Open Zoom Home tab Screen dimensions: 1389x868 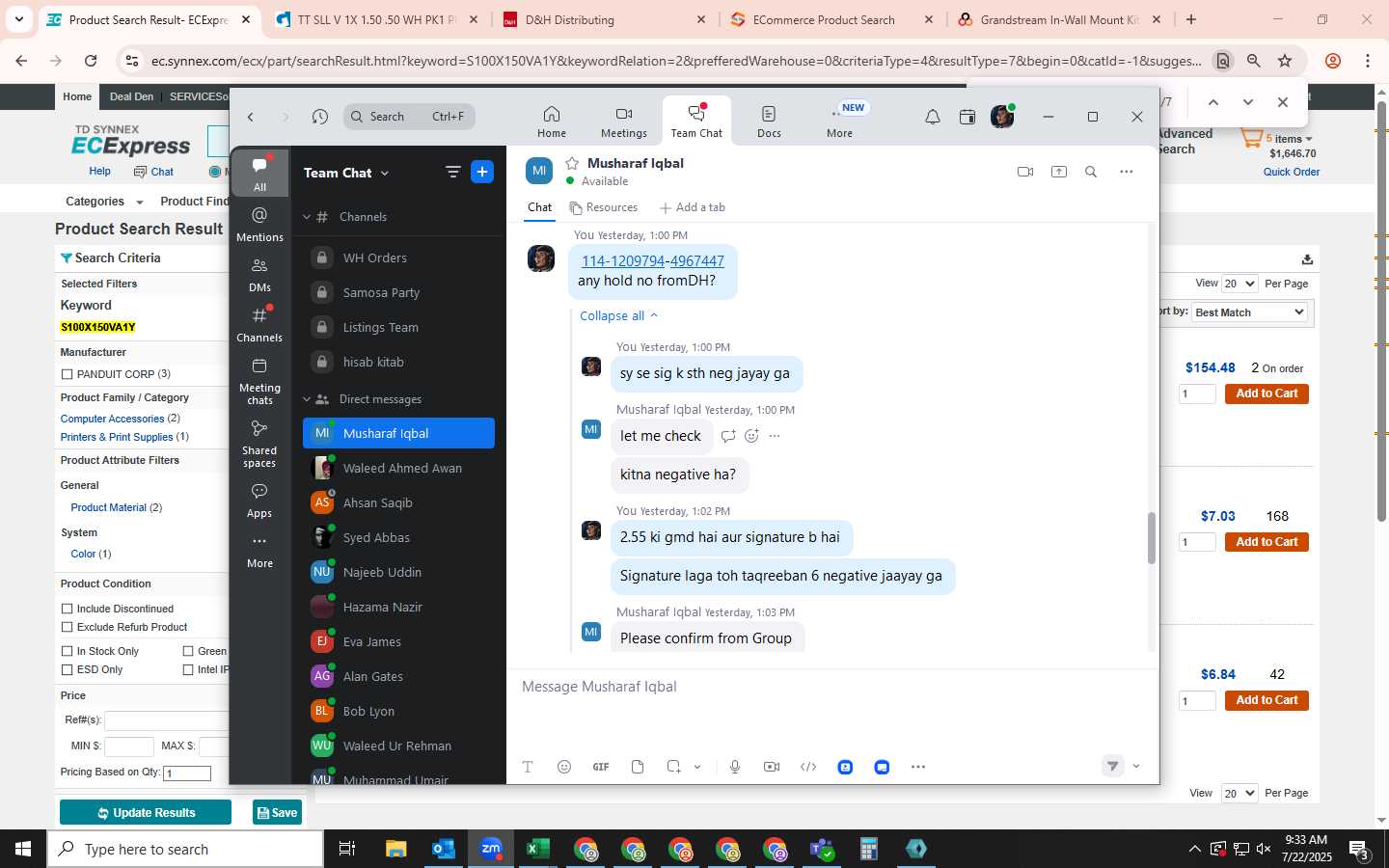(552, 122)
